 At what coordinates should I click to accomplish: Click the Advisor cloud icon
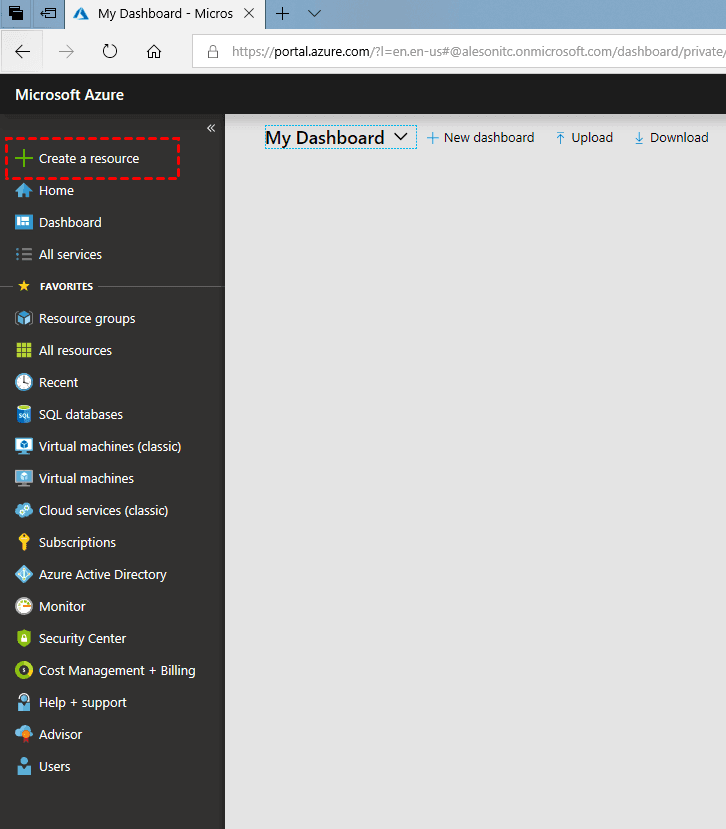pos(24,734)
